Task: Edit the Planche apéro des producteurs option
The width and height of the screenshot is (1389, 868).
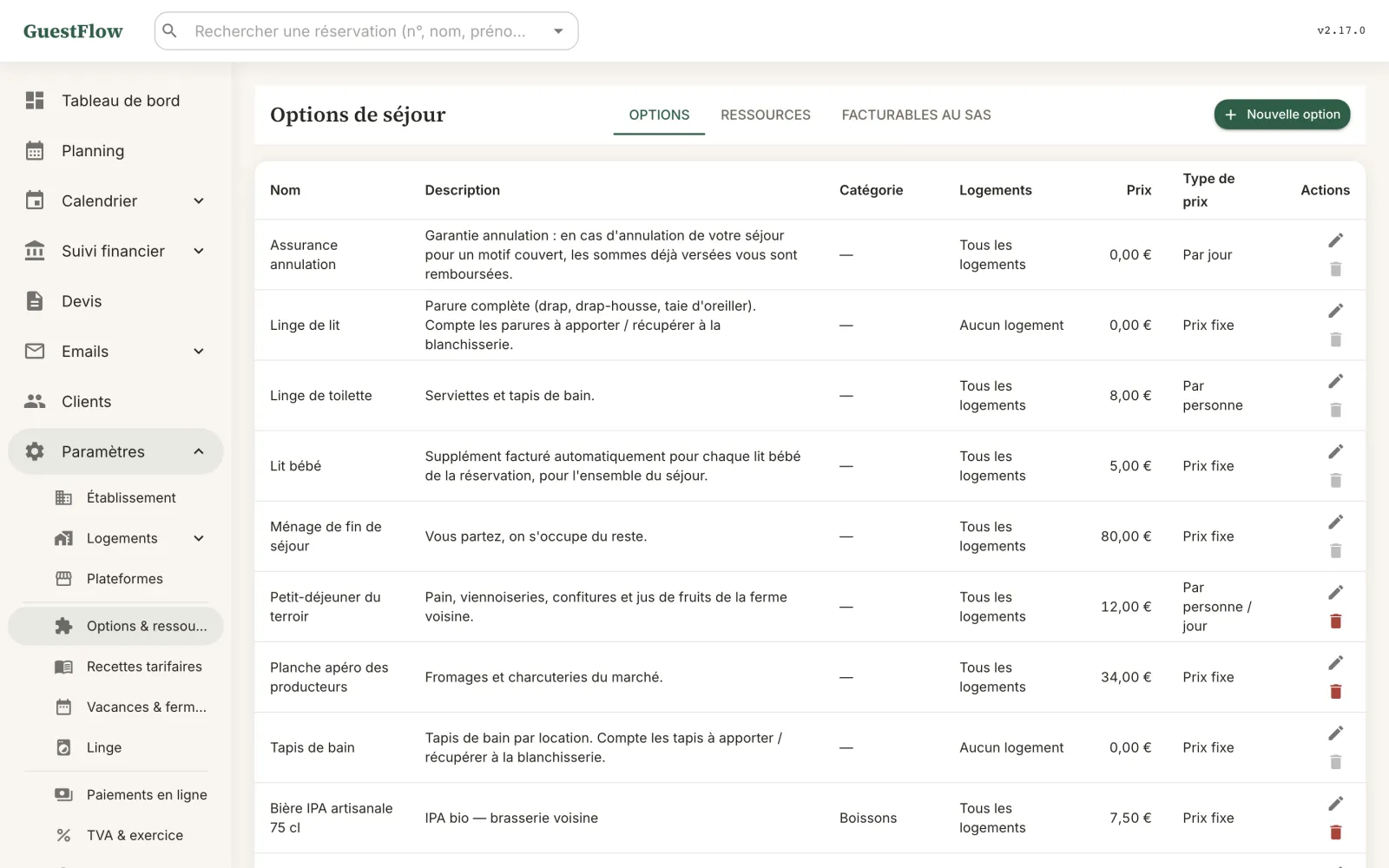Action: pyautogui.click(x=1335, y=663)
